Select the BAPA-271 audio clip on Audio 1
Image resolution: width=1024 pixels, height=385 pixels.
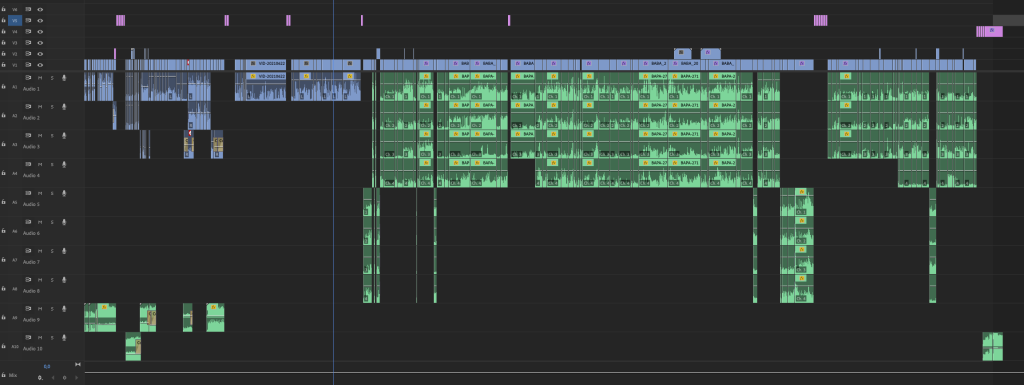pyautogui.click(x=684, y=86)
